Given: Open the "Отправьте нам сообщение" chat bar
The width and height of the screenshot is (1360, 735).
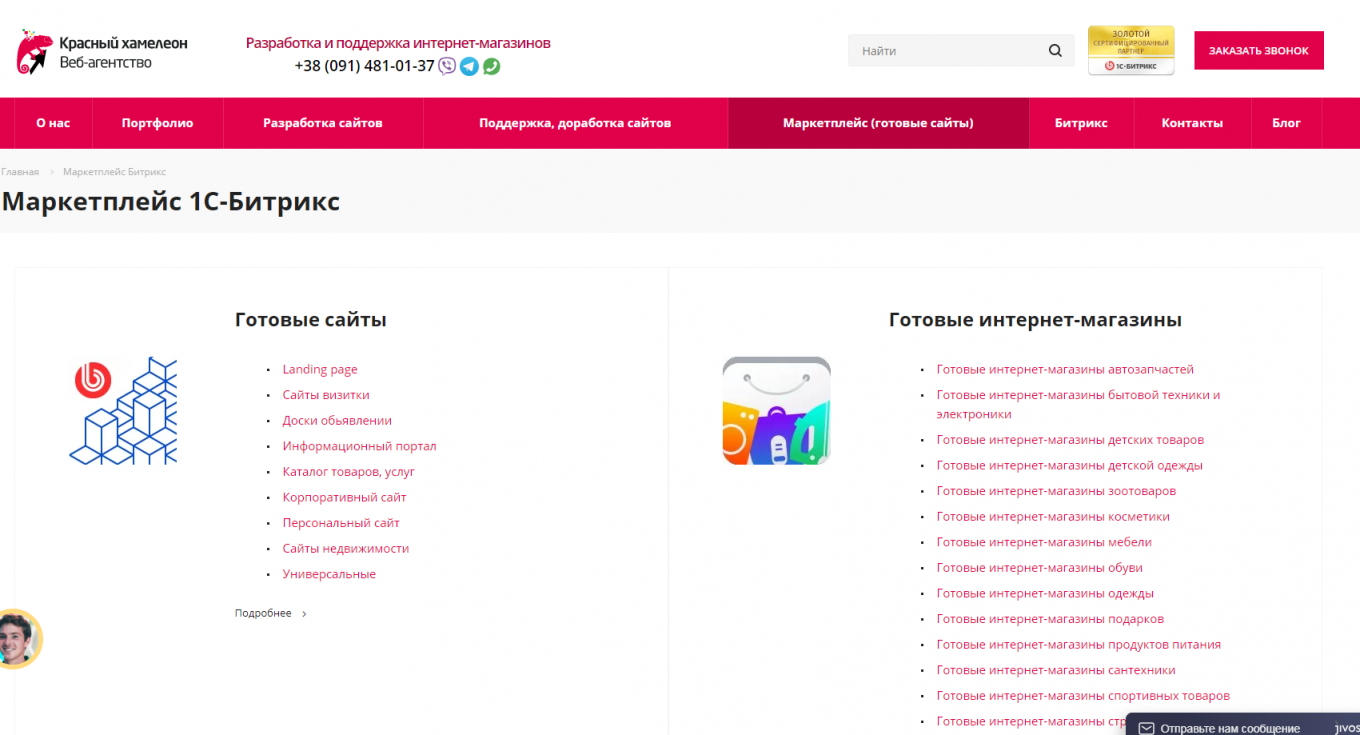Looking at the screenshot, I should [x=1230, y=728].
